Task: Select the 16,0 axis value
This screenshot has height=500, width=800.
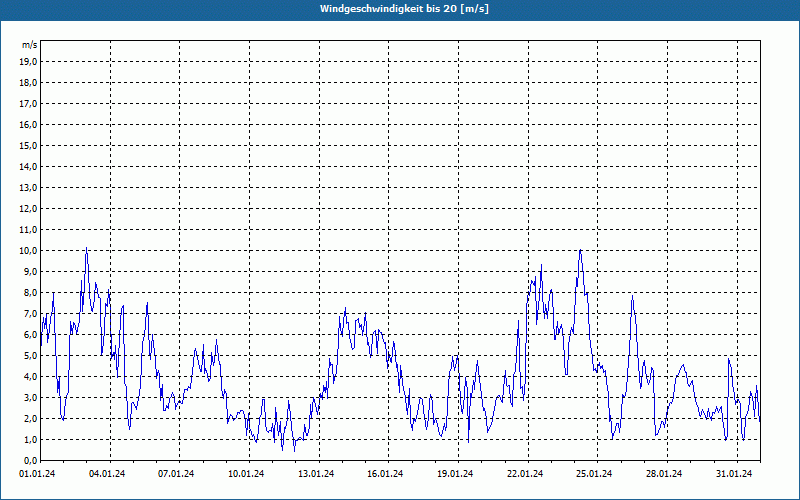Action: point(28,124)
